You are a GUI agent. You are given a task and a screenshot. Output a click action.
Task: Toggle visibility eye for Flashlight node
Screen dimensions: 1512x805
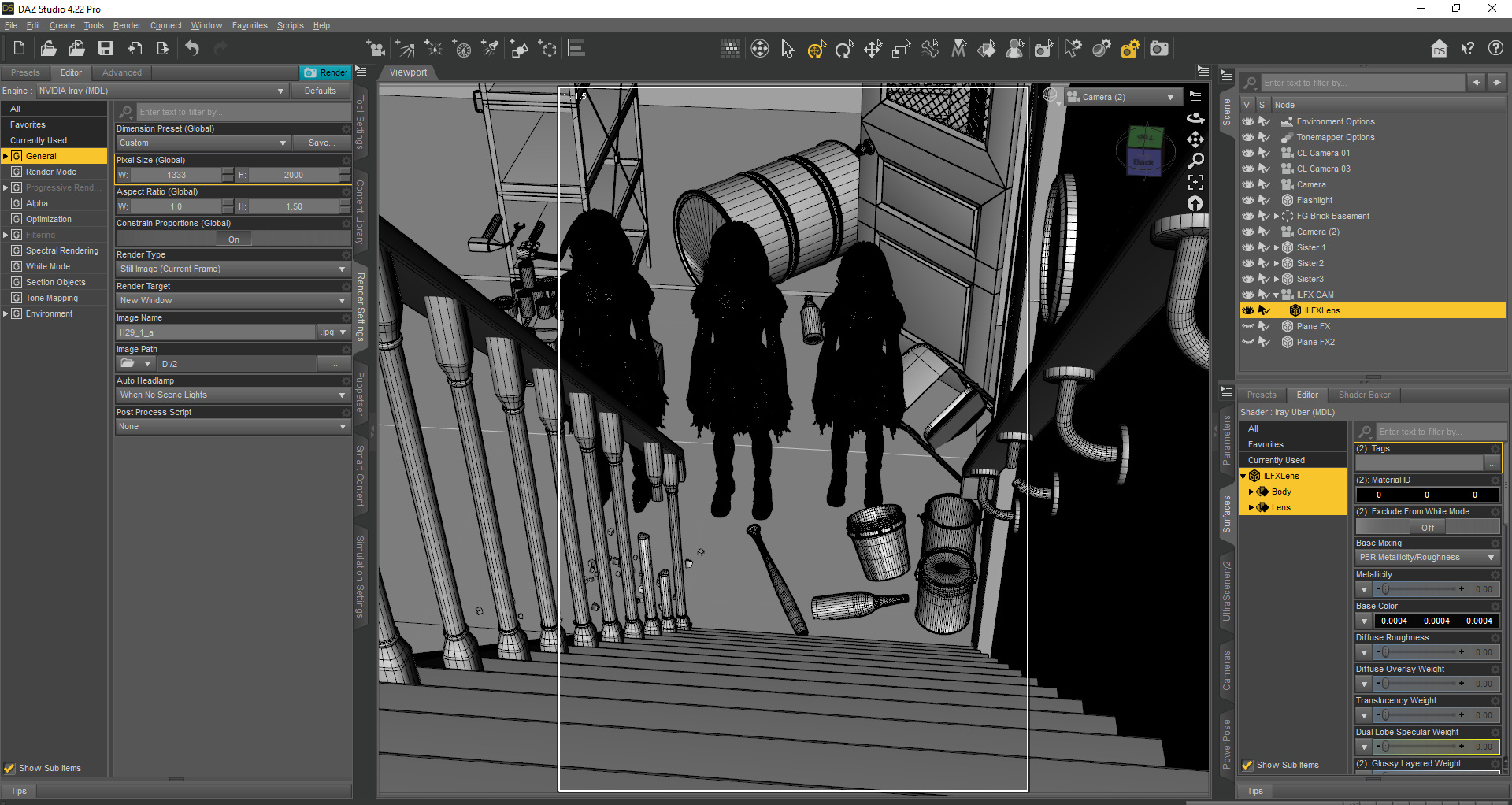[x=1248, y=200]
